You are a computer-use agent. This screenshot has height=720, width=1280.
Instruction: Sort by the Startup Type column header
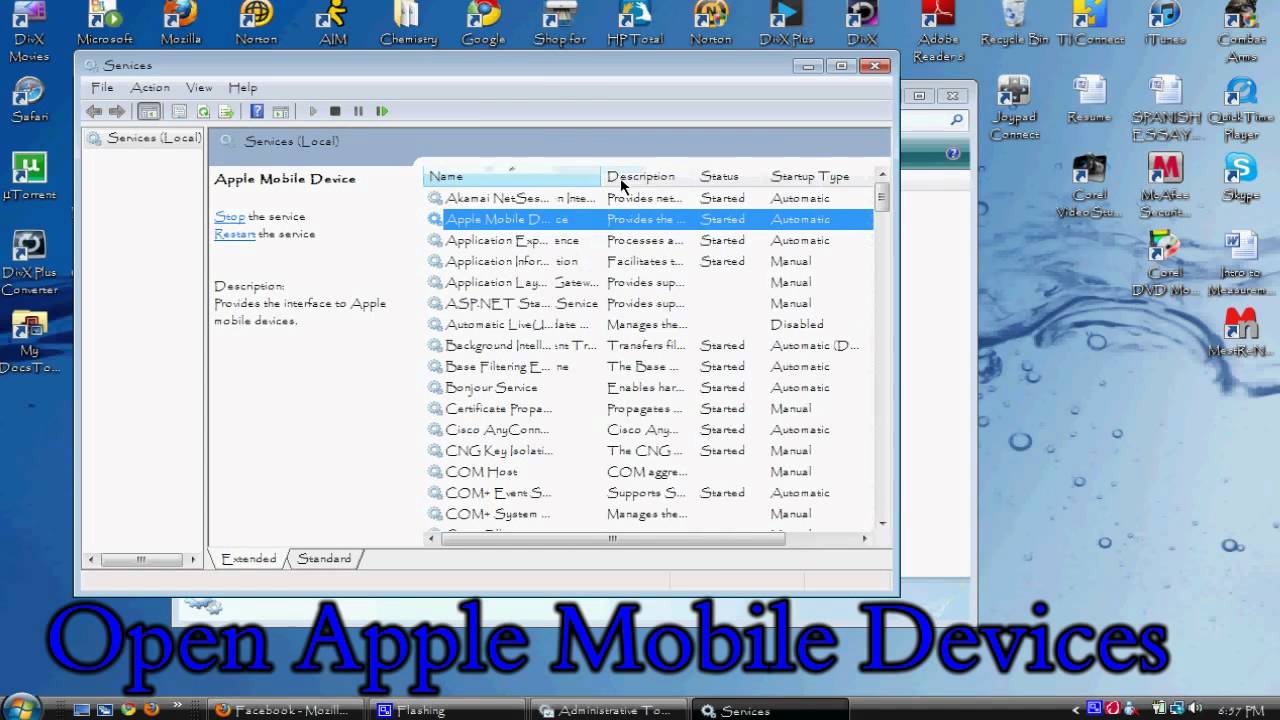(818, 176)
